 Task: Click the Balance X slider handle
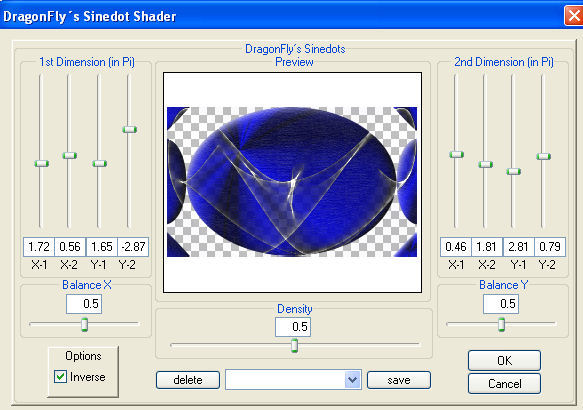pos(84,324)
